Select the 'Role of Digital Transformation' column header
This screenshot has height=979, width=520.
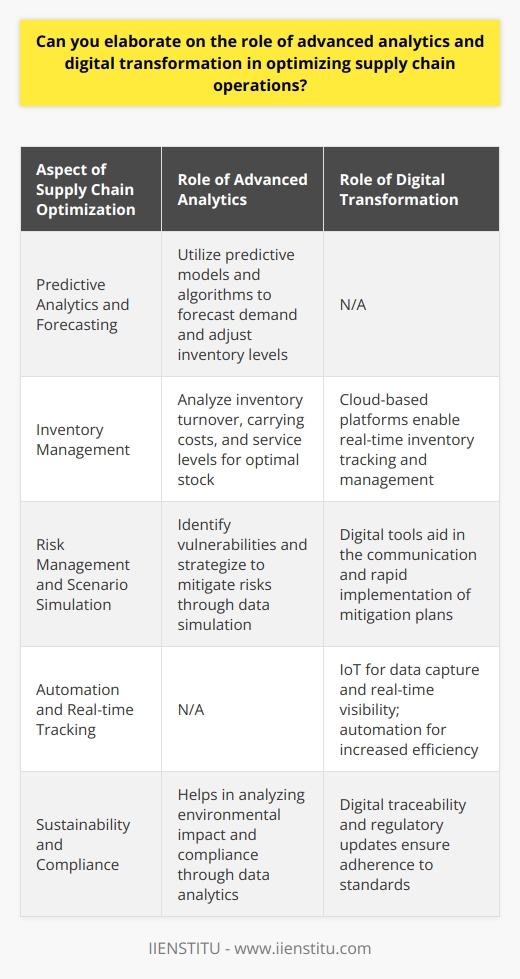pyautogui.click(x=411, y=189)
